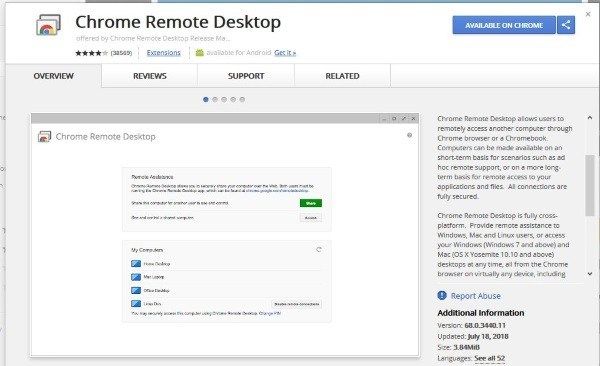Image resolution: width=600 pixels, height=366 pixels.
Task: Click the small Chrome Remote Desktop preview logo
Action: [x=44, y=137]
